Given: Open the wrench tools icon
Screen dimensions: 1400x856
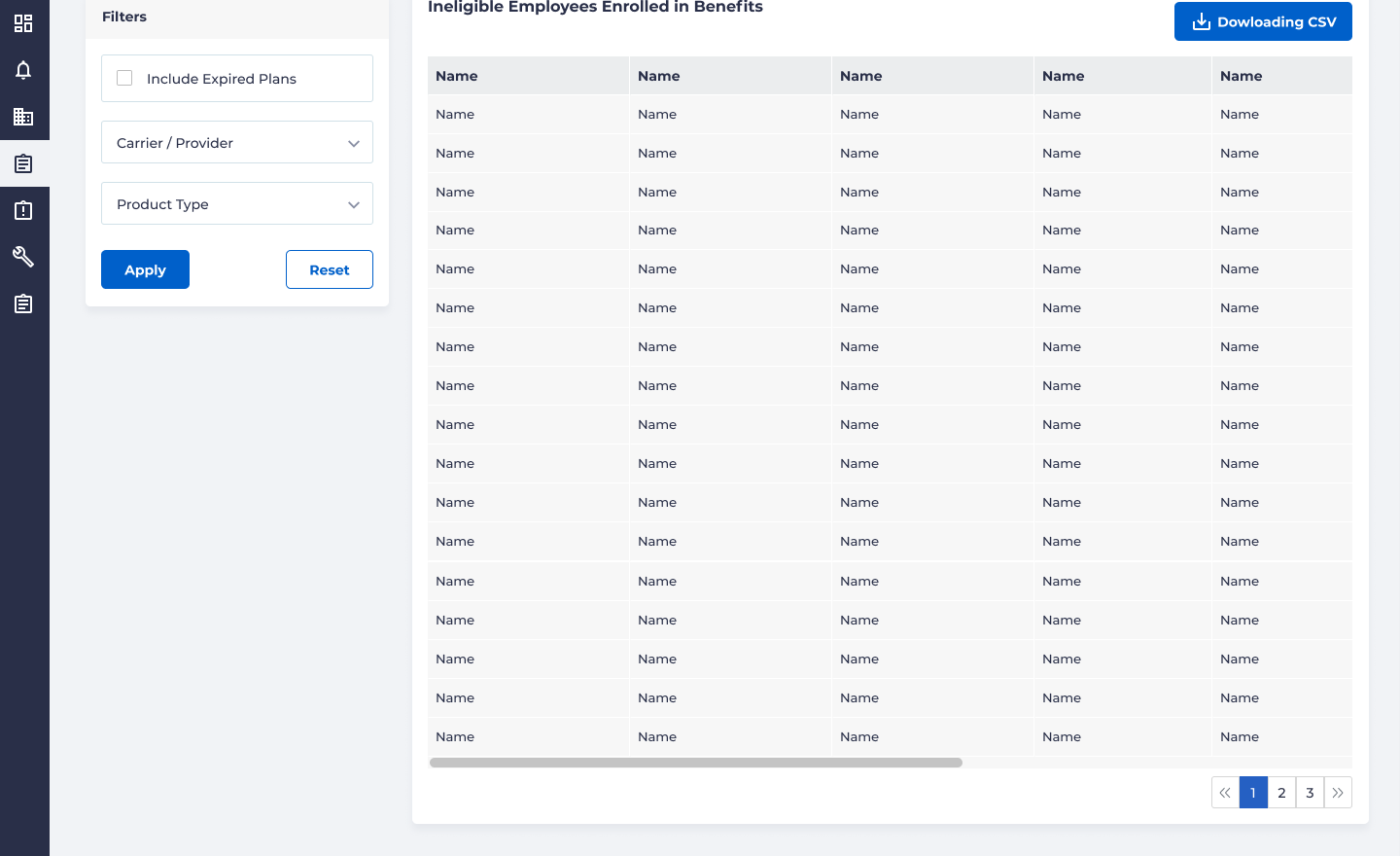Looking at the screenshot, I should click(x=23, y=257).
